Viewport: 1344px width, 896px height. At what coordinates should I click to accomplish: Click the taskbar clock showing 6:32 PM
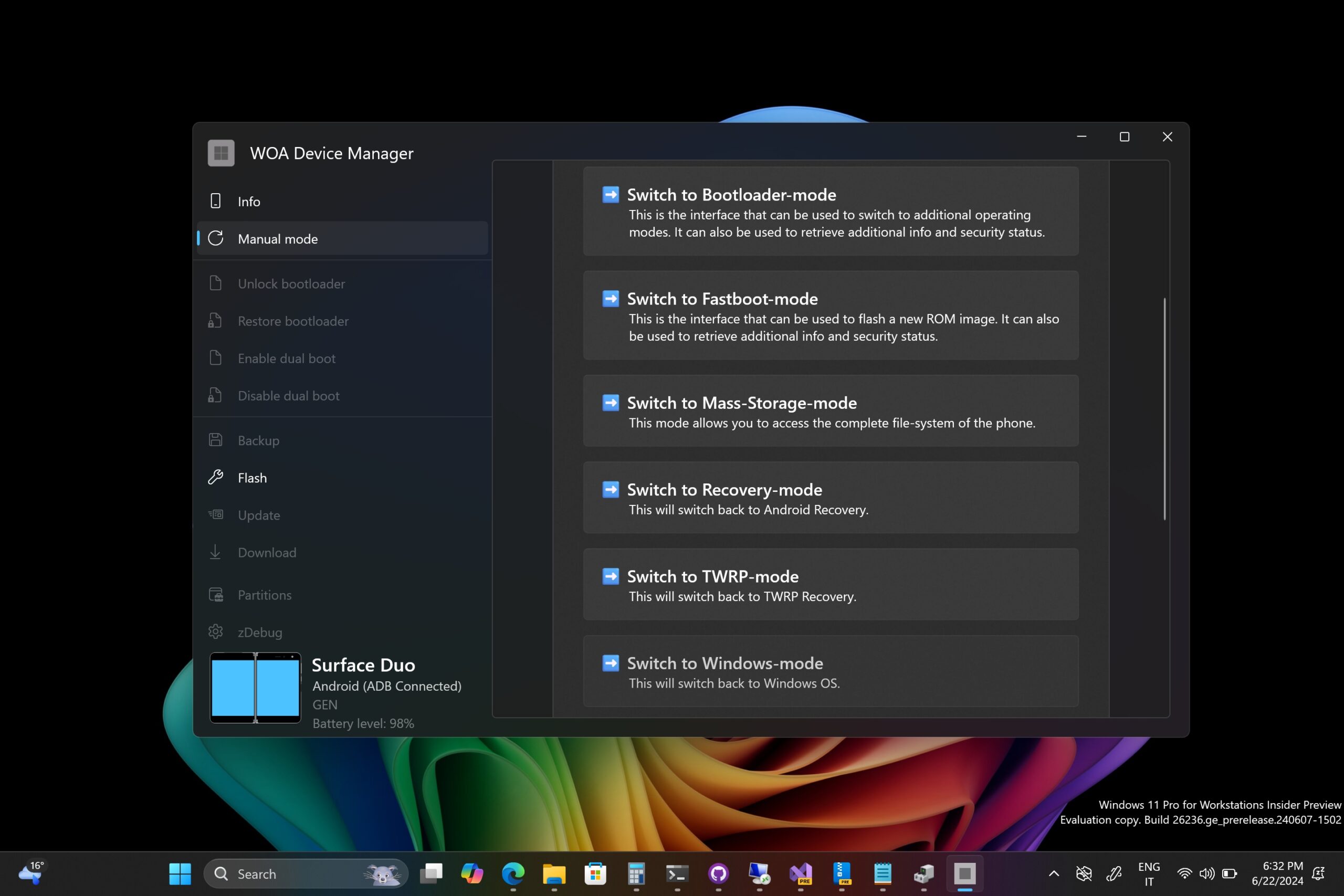[1277, 873]
